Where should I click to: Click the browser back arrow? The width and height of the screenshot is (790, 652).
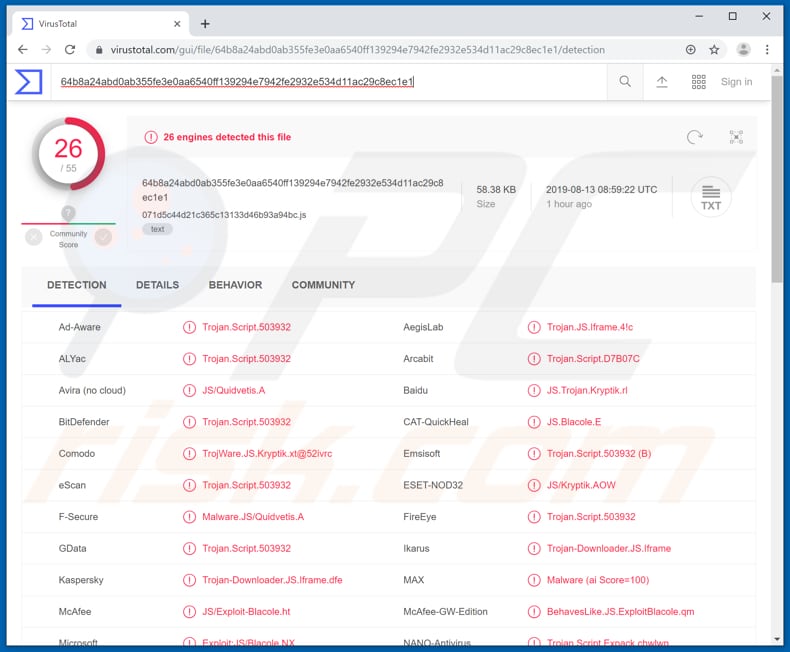click(23, 49)
